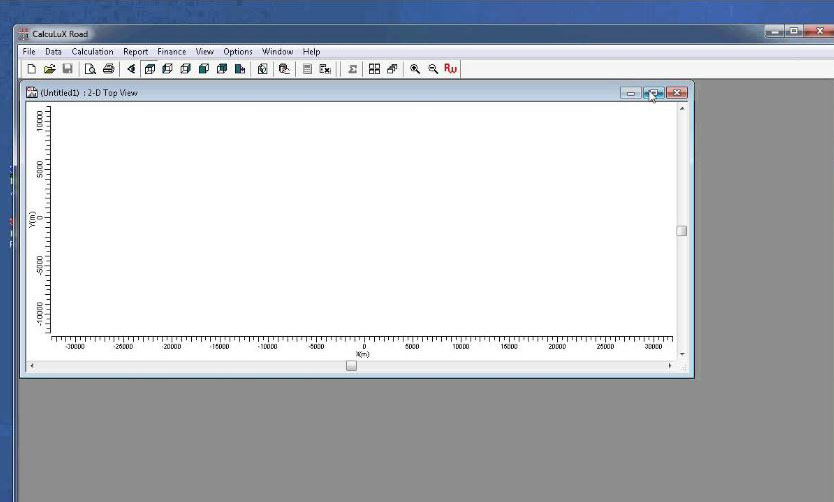Open the Options menu
Image resolution: width=834 pixels, height=502 pixels.
coord(238,52)
